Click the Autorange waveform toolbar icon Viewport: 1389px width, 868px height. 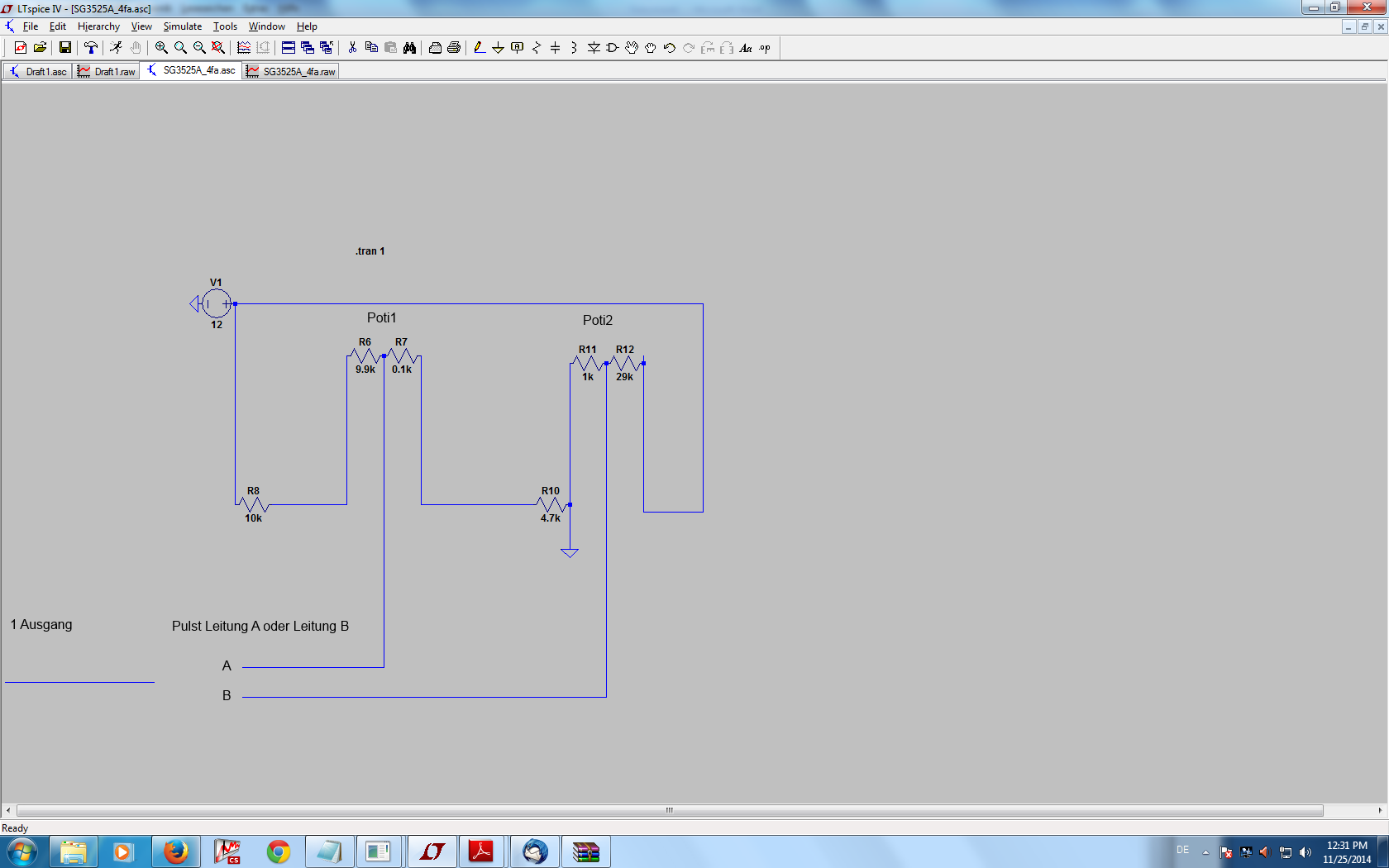[x=244, y=48]
